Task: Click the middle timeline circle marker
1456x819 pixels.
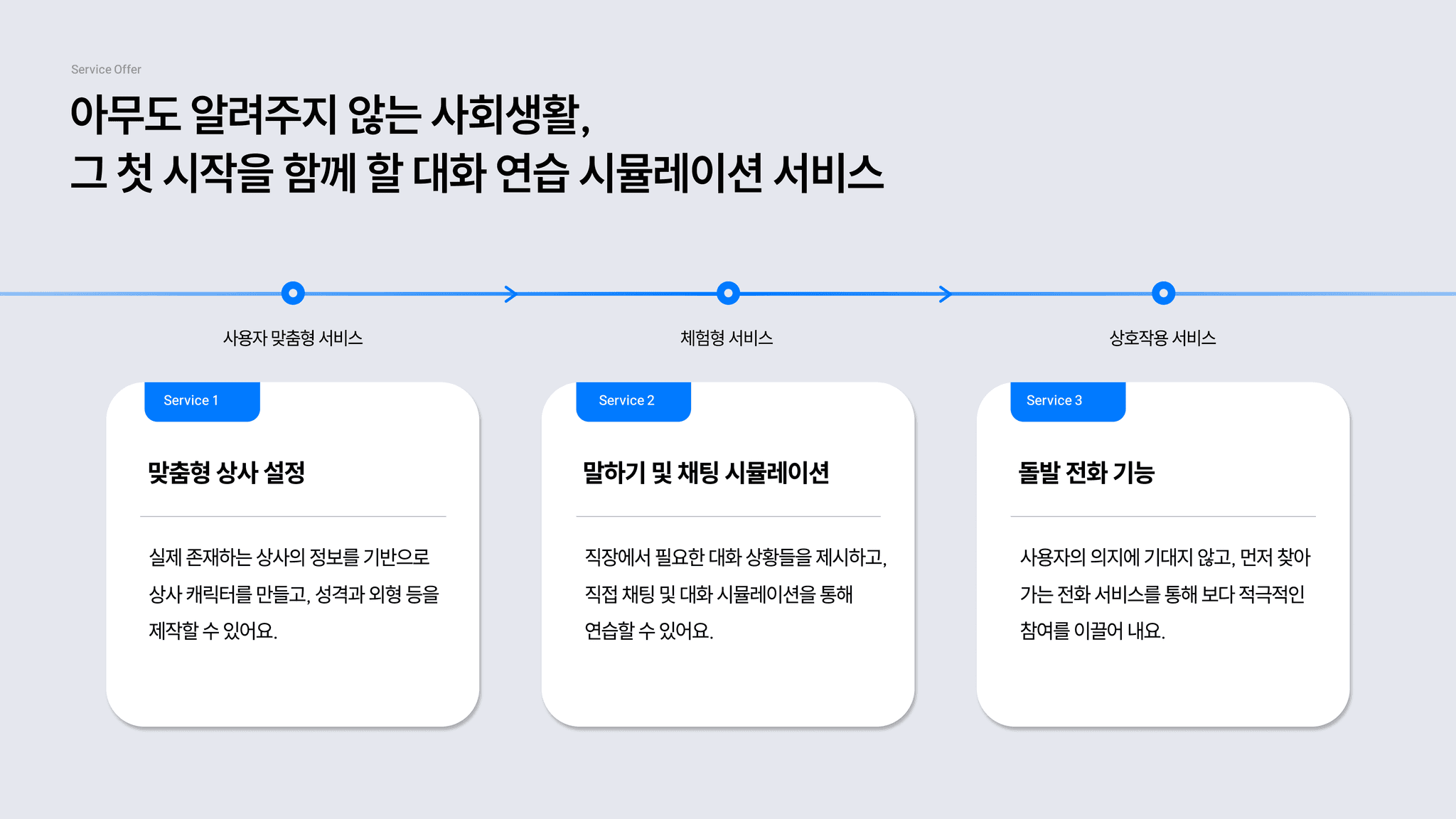Action: (x=728, y=293)
